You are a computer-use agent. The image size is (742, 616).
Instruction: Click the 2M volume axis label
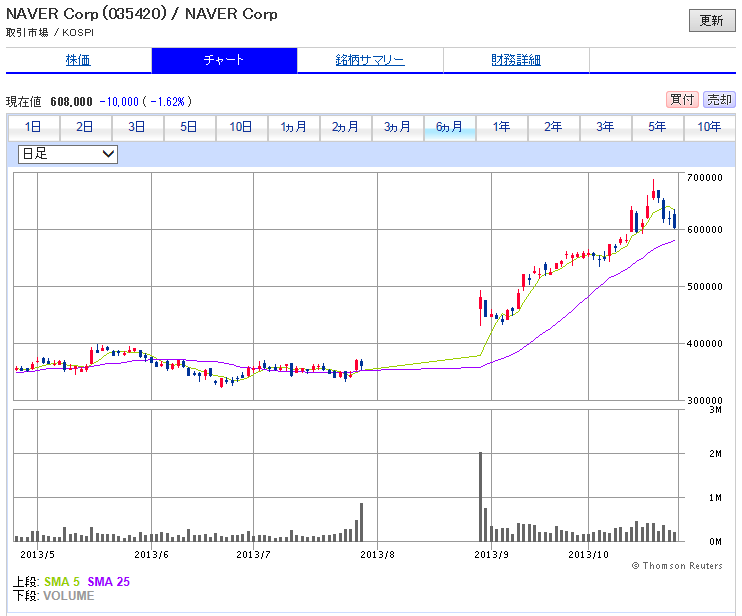tap(716, 454)
